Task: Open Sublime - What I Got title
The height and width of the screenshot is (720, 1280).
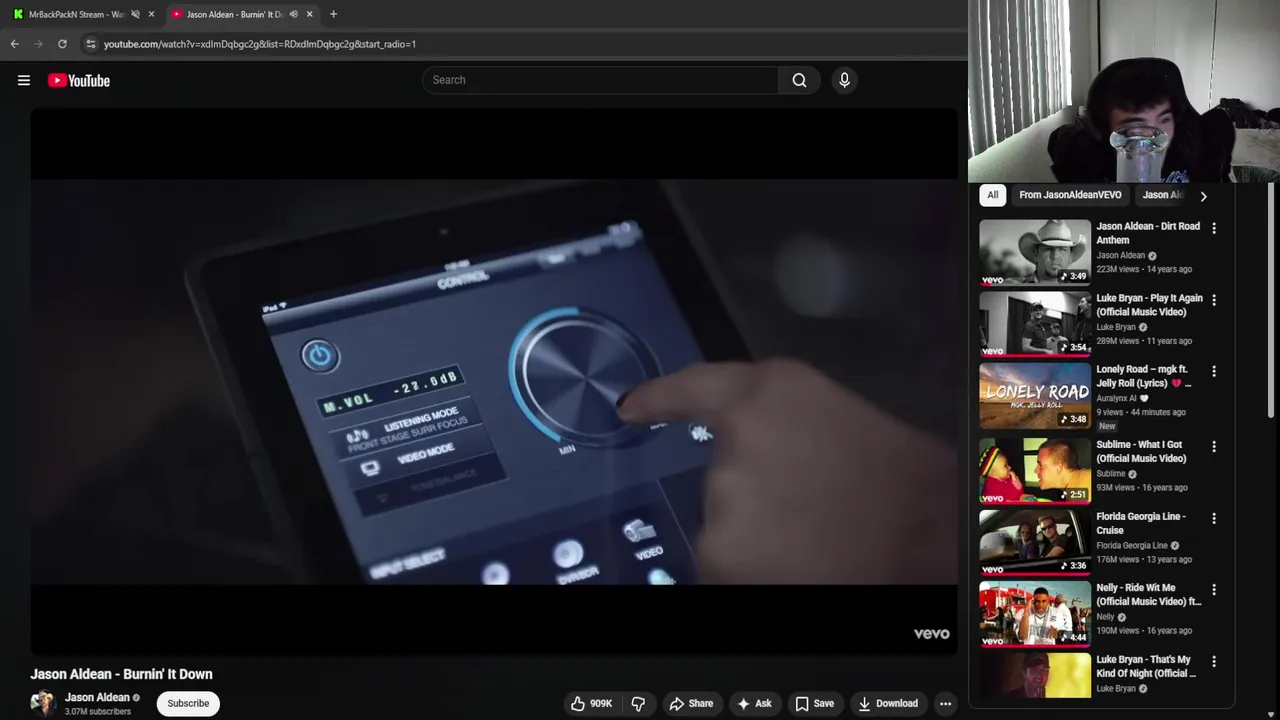Action: click(1141, 451)
